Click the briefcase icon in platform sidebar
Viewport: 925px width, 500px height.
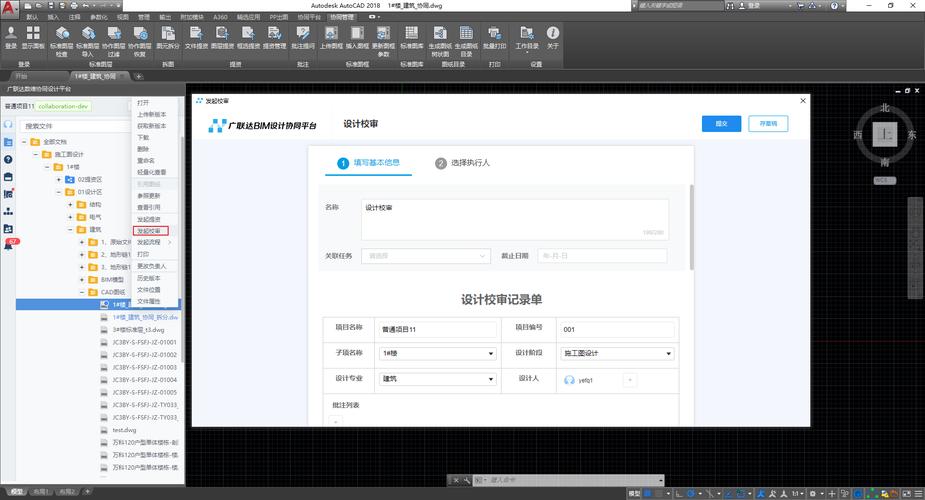(8, 177)
